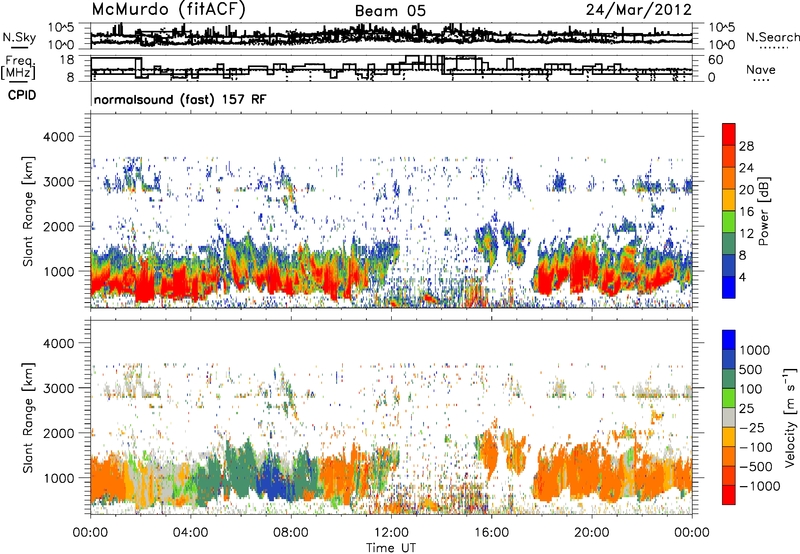Click the '16' power colorbar tick
This screenshot has height=554, width=800.
(x=746, y=212)
